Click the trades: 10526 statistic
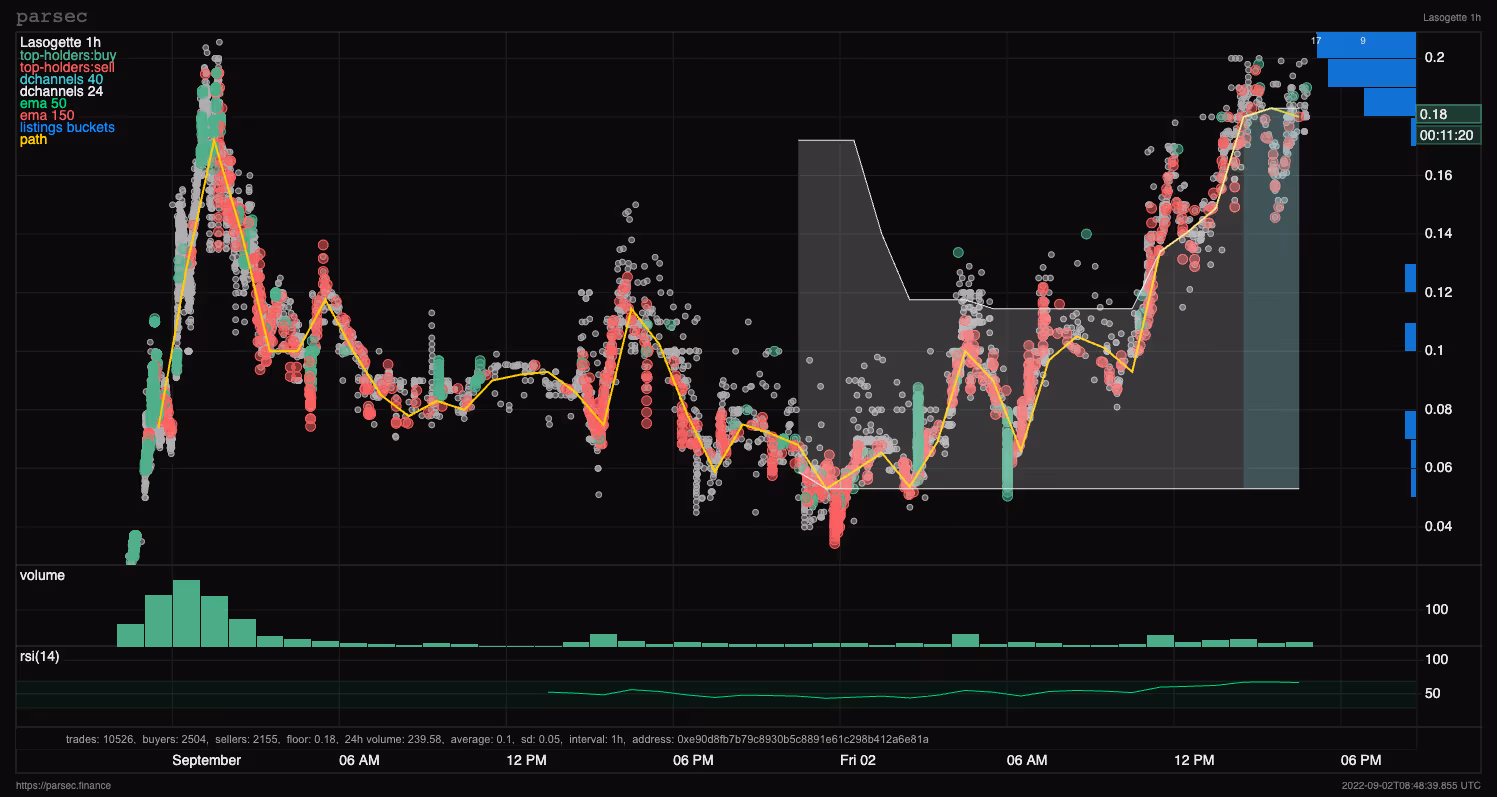 (101, 739)
